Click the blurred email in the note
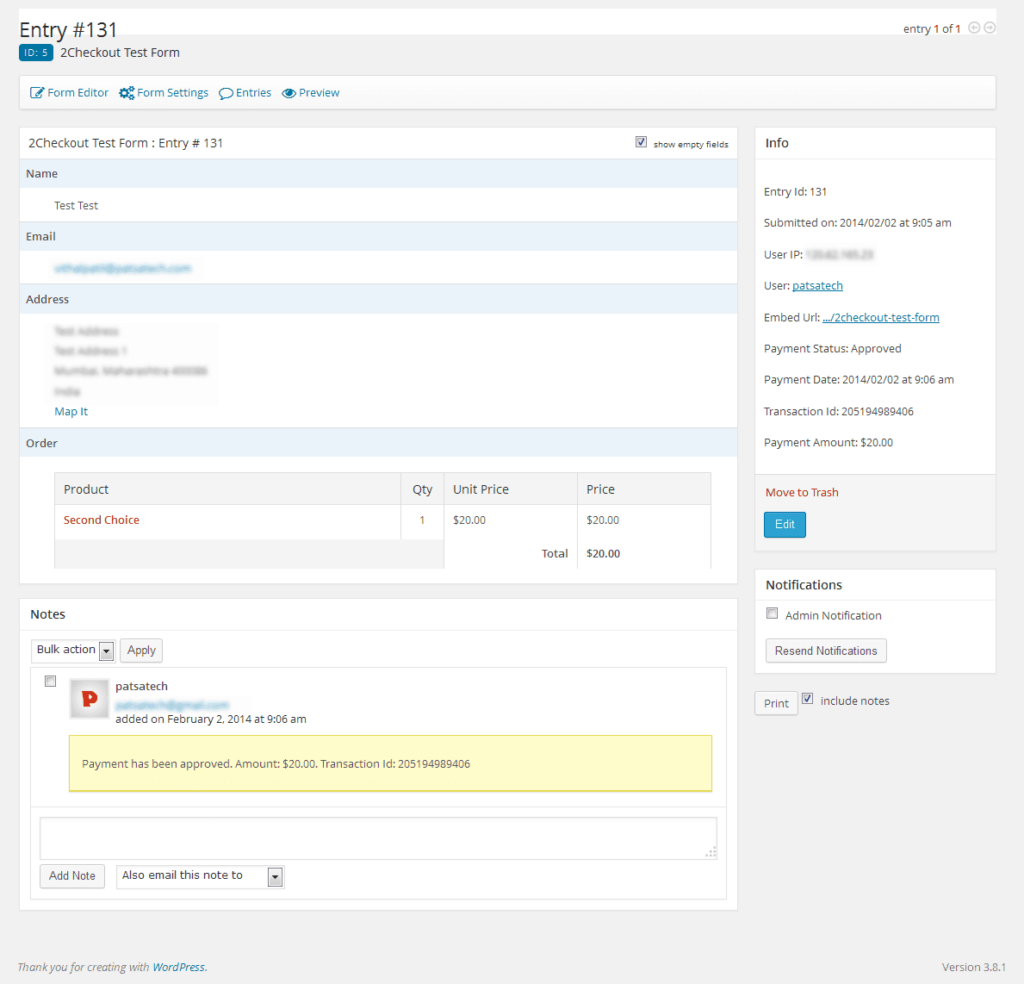1024x984 pixels. click(x=172, y=705)
